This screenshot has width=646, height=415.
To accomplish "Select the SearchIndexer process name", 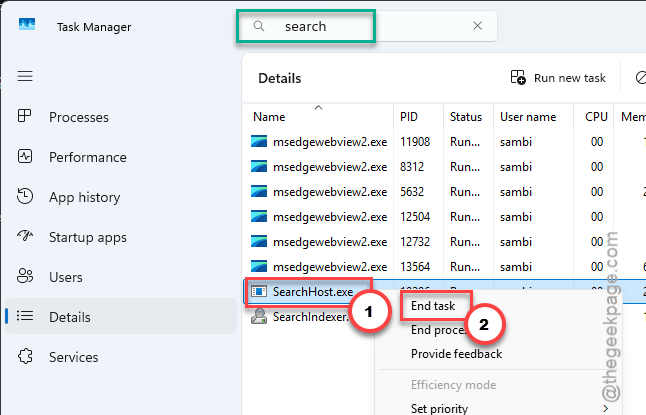I will coord(310,317).
